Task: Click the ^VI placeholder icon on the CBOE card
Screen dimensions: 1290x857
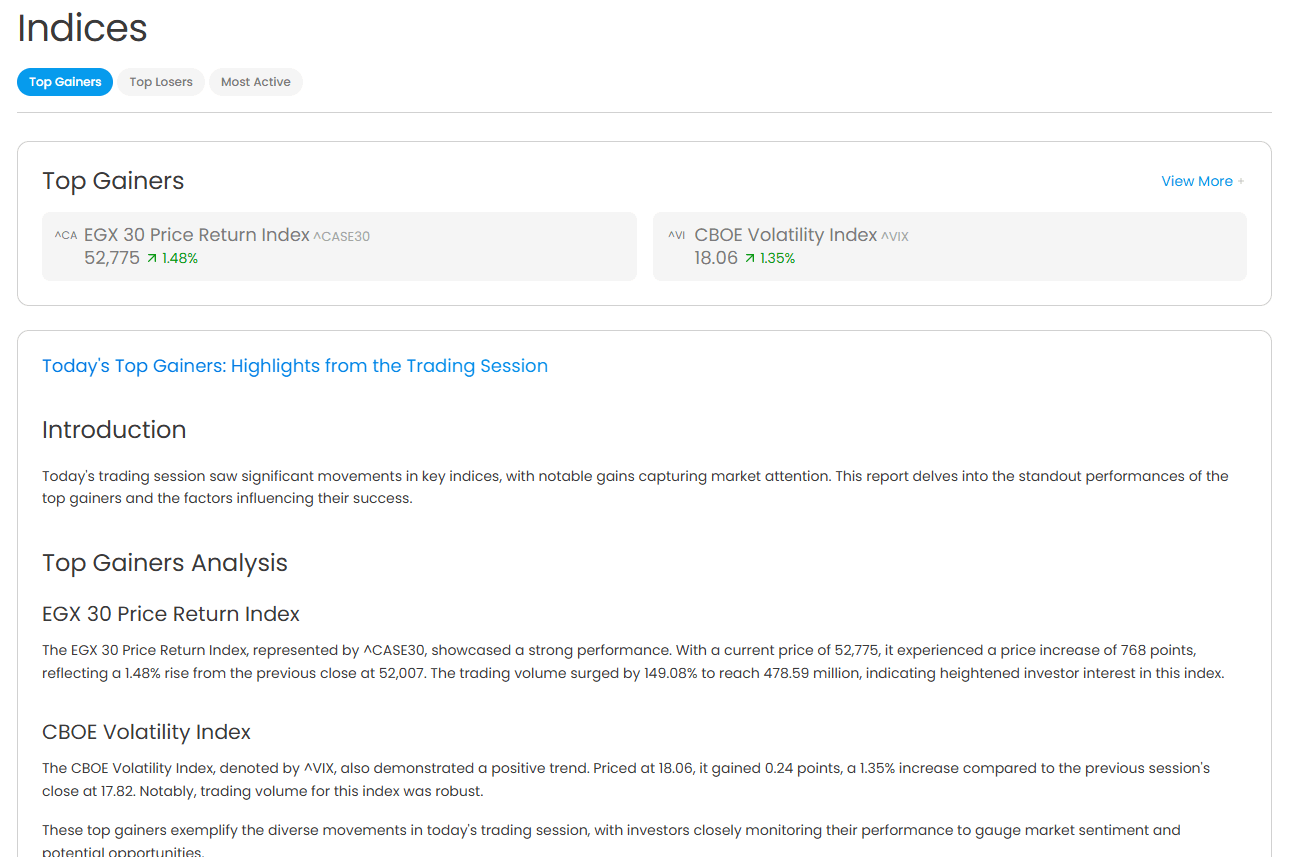Action: pyautogui.click(x=677, y=236)
